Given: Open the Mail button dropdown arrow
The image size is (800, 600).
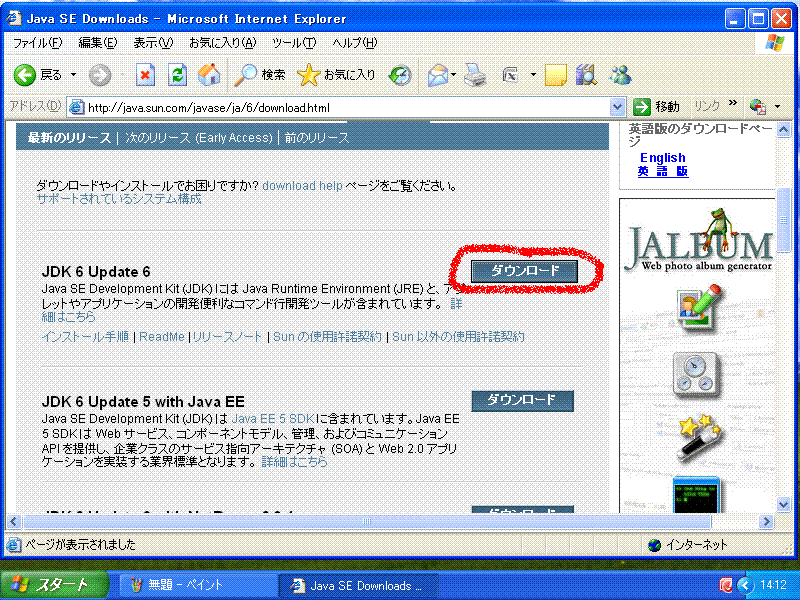Looking at the screenshot, I should (x=453, y=75).
